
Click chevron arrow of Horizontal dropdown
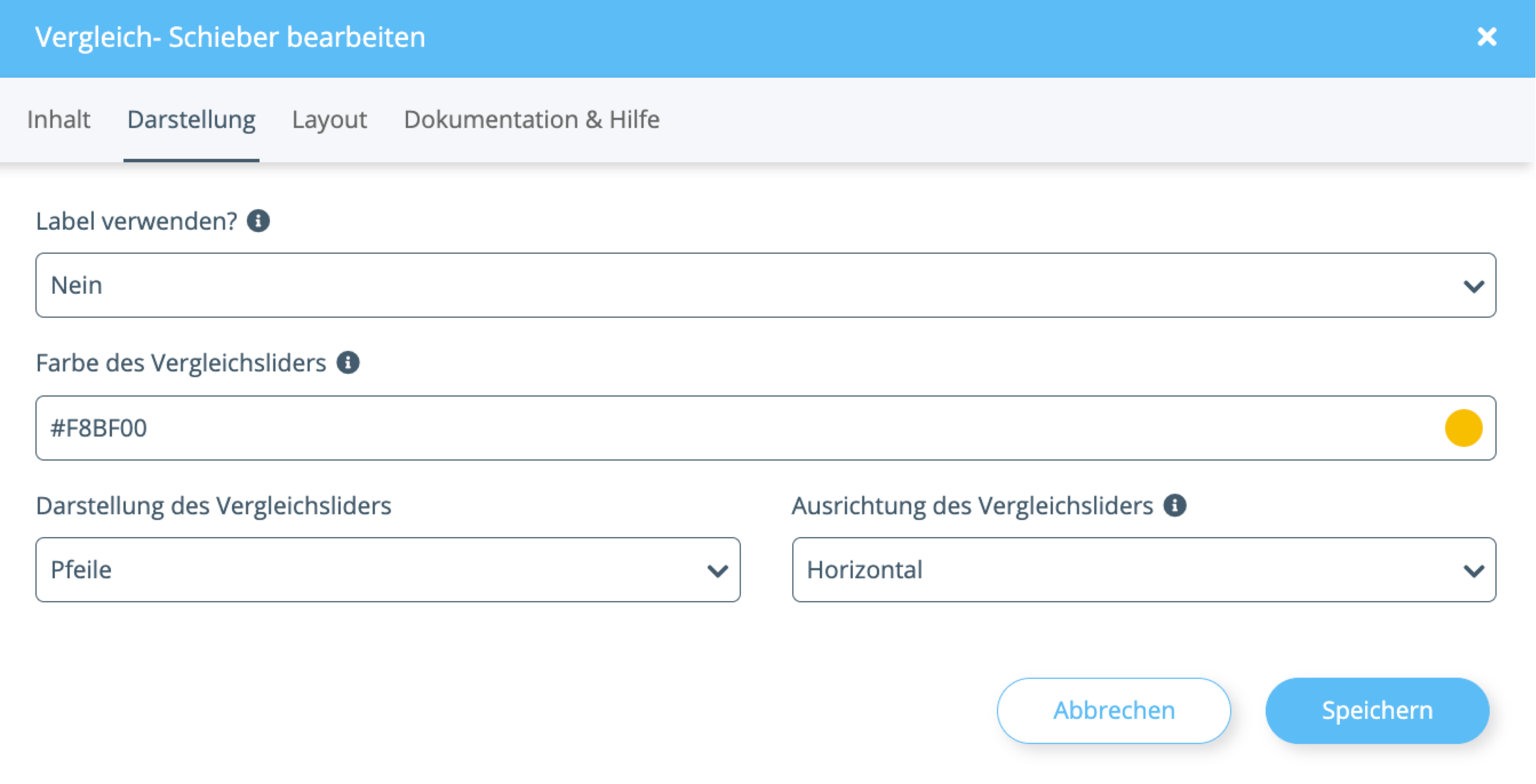[x=1473, y=571]
